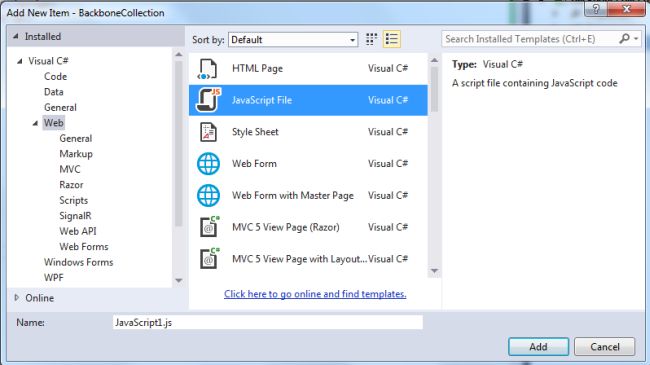Click template list scroll up arrow
The image size is (650, 365).
pos(434,61)
